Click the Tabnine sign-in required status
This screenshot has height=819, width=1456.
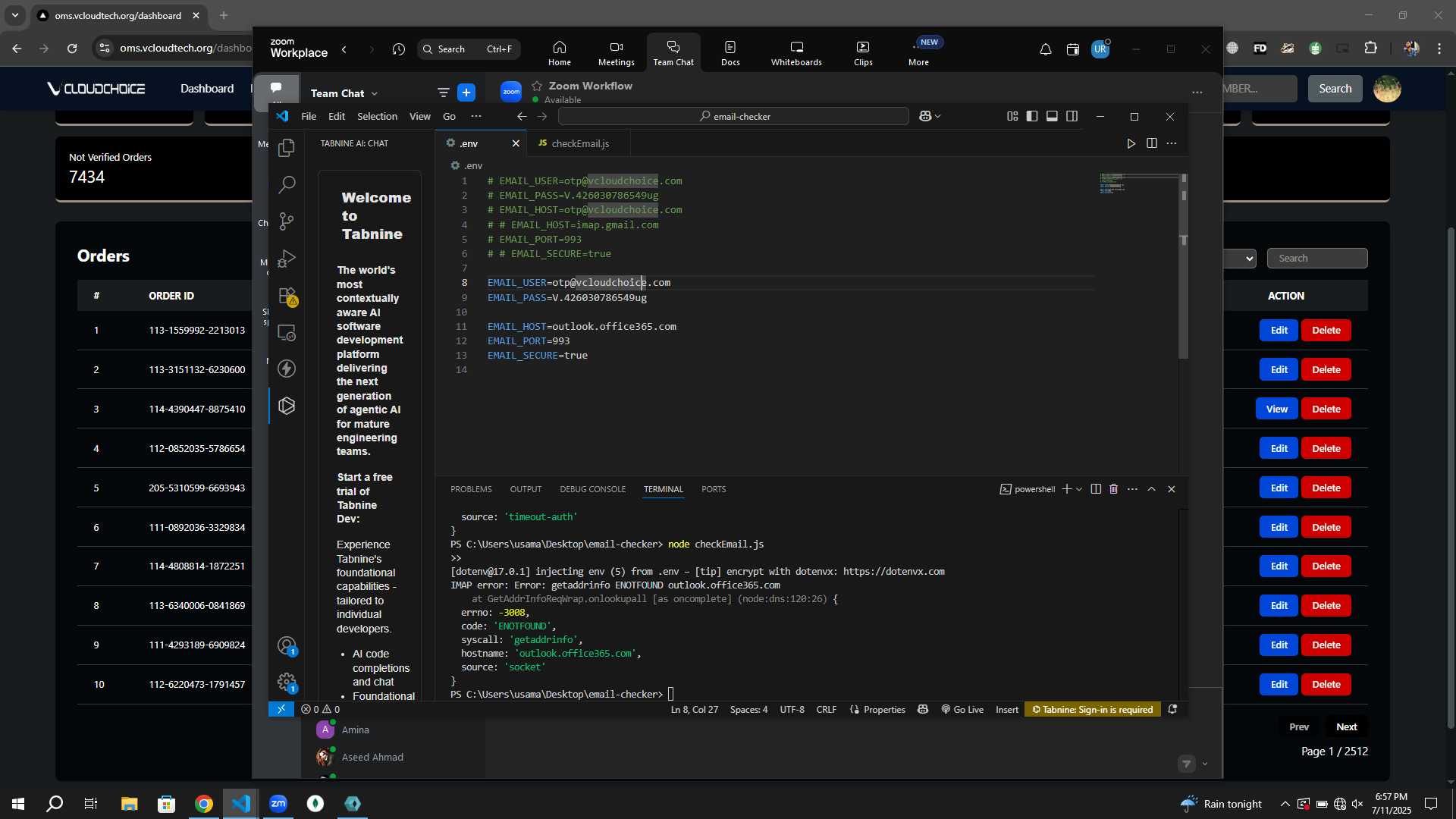pyautogui.click(x=1092, y=710)
